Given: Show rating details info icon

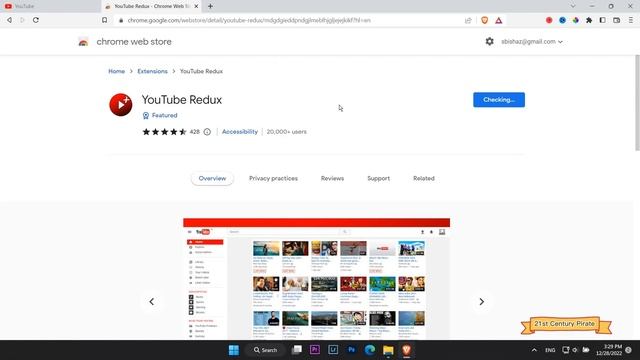Looking at the screenshot, I should point(207,132).
